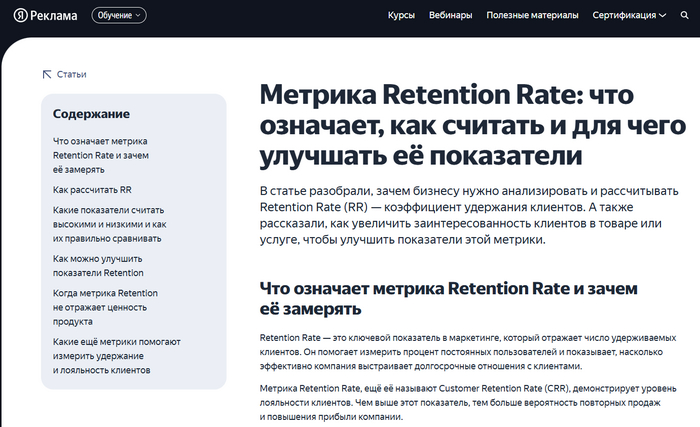This screenshot has height=427, width=700.
Task: Go back to Статьи list
Action: pyautogui.click(x=71, y=75)
